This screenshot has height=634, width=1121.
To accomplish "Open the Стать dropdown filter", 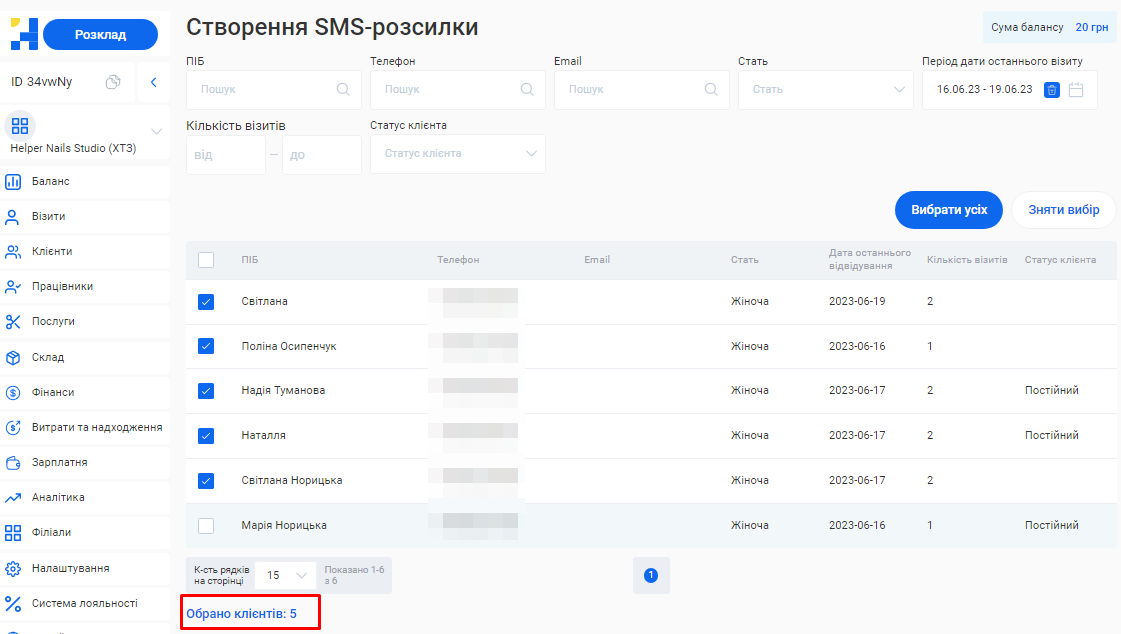I will [x=825, y=90].
